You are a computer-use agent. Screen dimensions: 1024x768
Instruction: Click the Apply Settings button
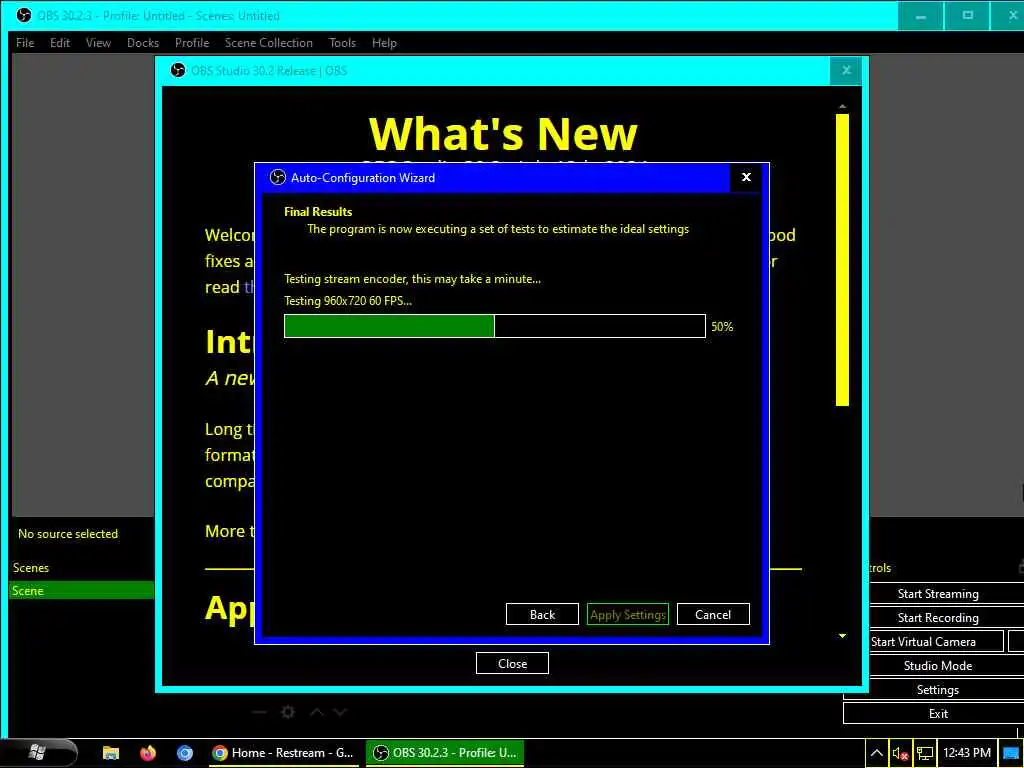(628, 614)
